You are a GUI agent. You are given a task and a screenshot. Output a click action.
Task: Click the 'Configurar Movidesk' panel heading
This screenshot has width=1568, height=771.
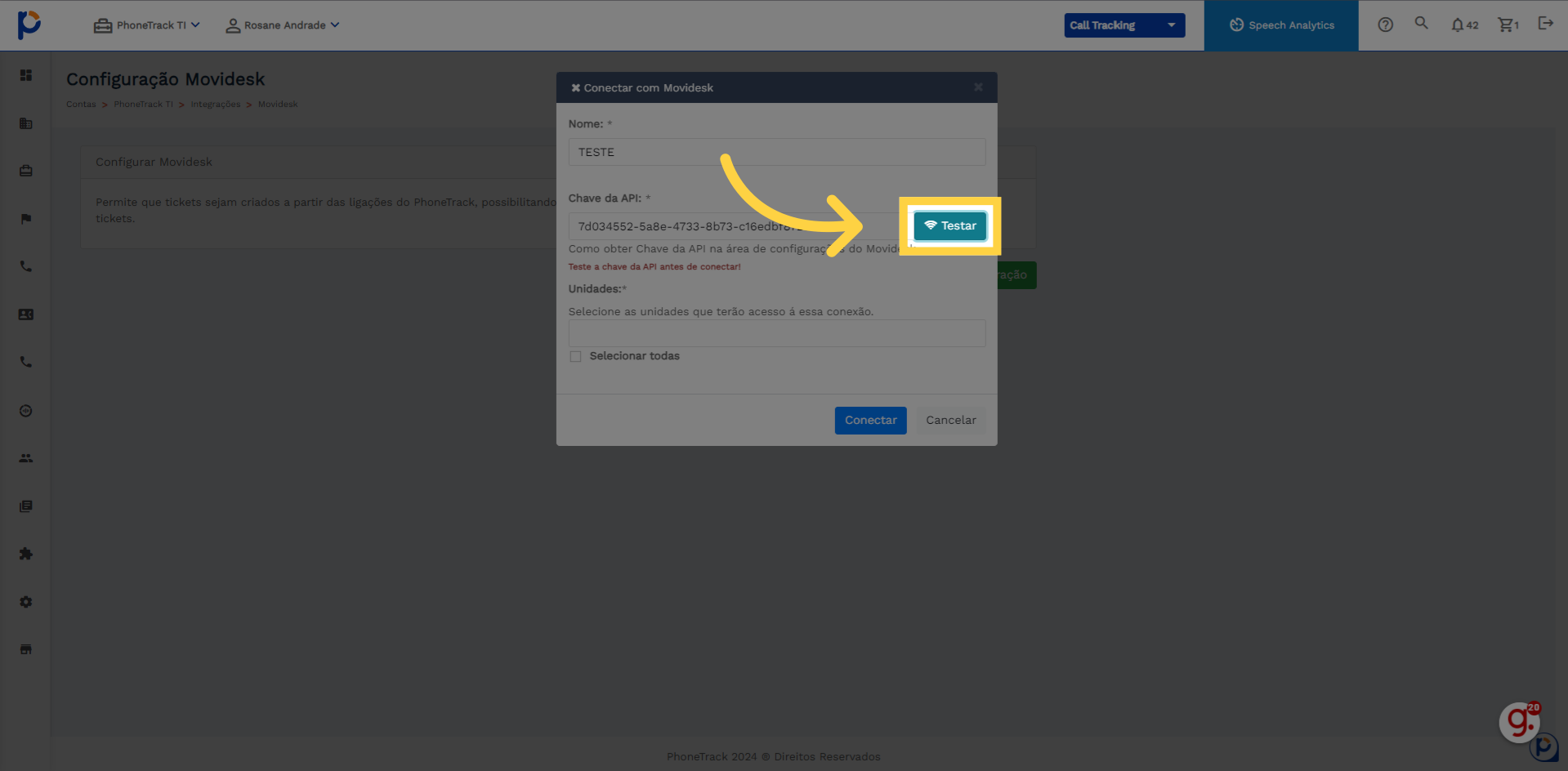pyautogui.click(x=154, y=163)
